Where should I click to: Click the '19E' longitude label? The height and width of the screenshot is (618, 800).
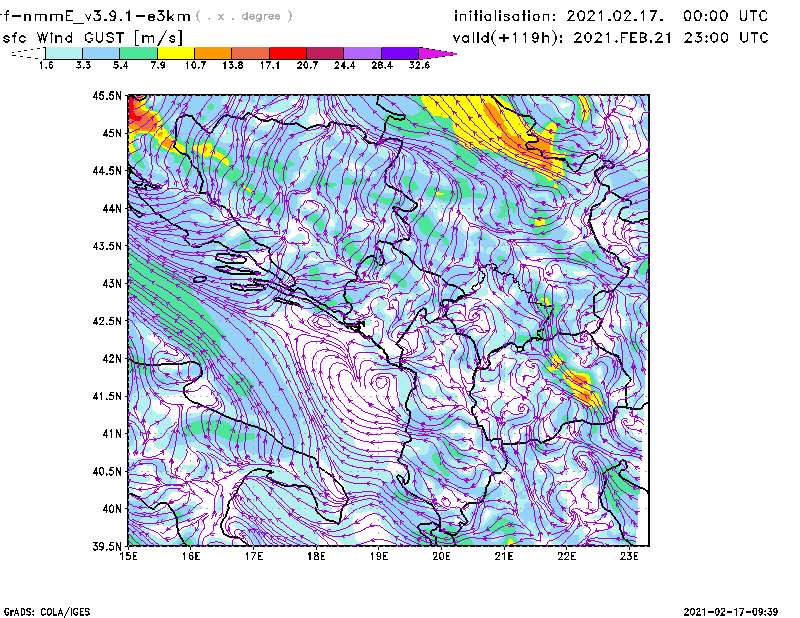click(379, 556)
